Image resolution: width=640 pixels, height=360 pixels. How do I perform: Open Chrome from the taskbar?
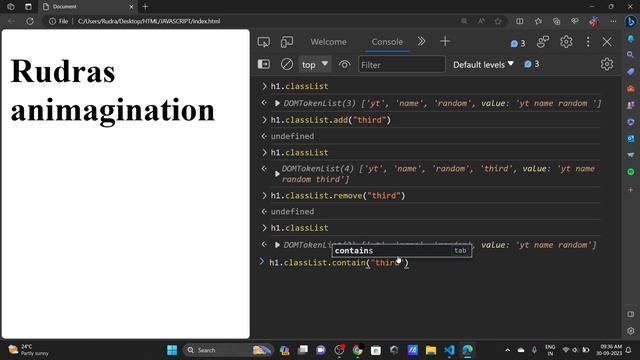click(x=358, y=350)
